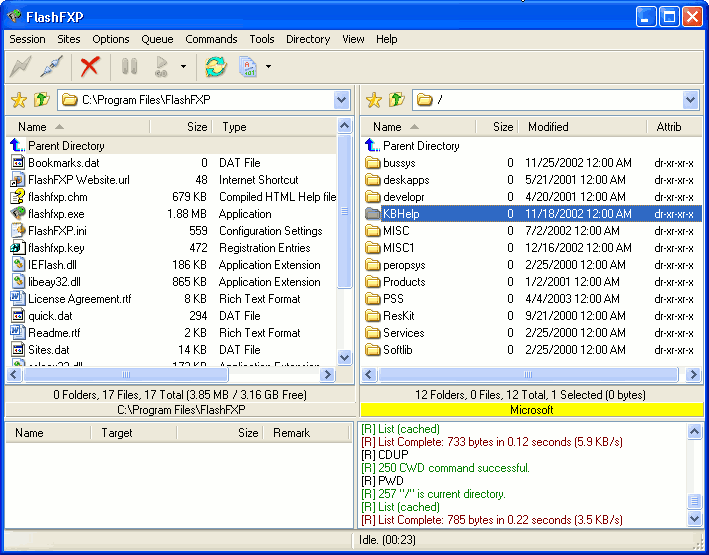Sort the remote list by Modified column

[582, 127]
